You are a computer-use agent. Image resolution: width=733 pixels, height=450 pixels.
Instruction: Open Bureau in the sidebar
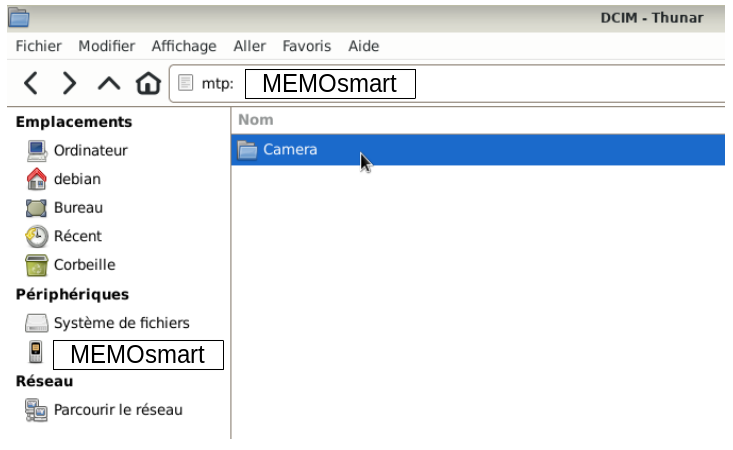click(x=78, y=207)
